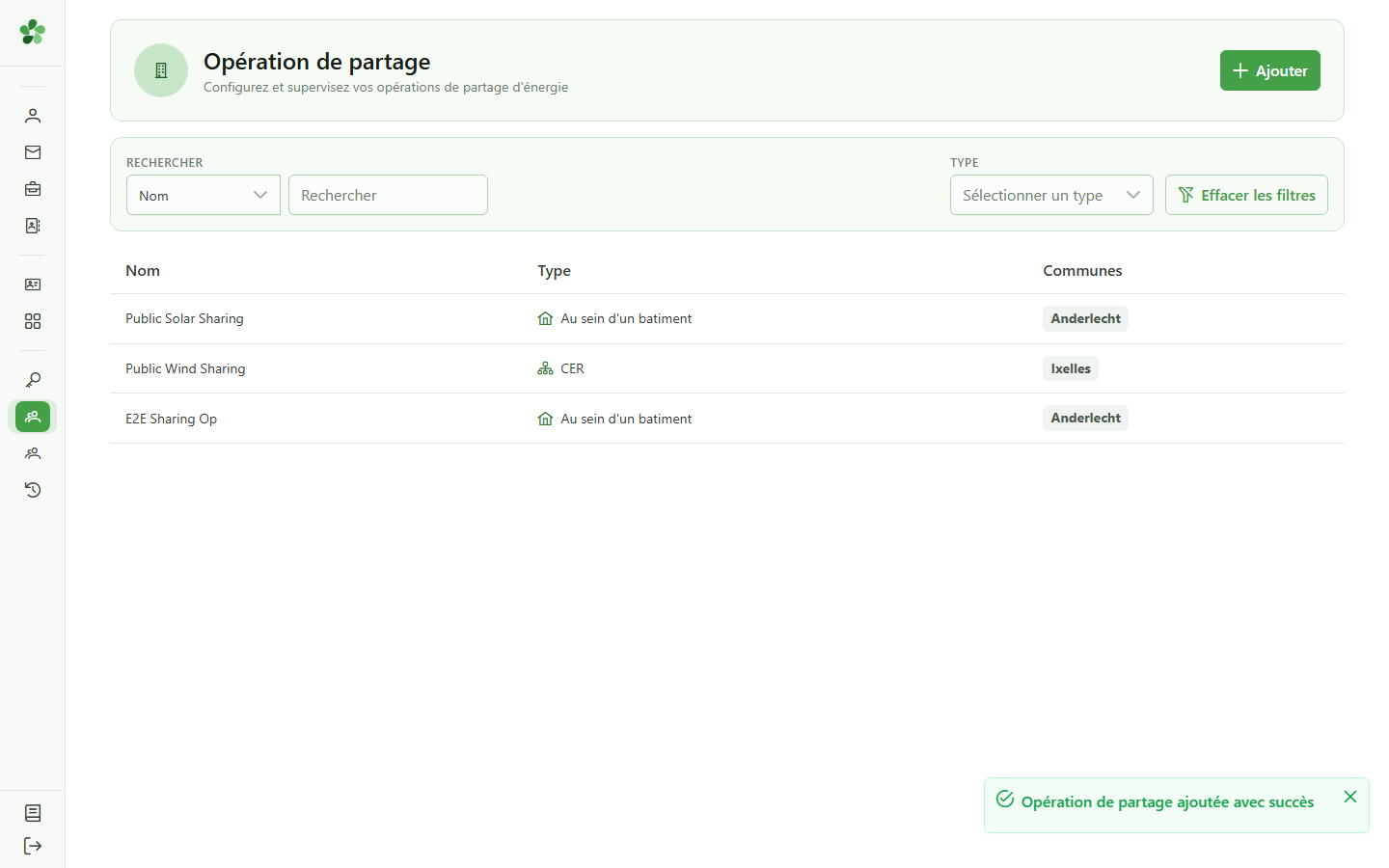Click Anderlecht badge in Public Solar Sharing row
Screen dimensions: 1389x868
coord(1085,318)
